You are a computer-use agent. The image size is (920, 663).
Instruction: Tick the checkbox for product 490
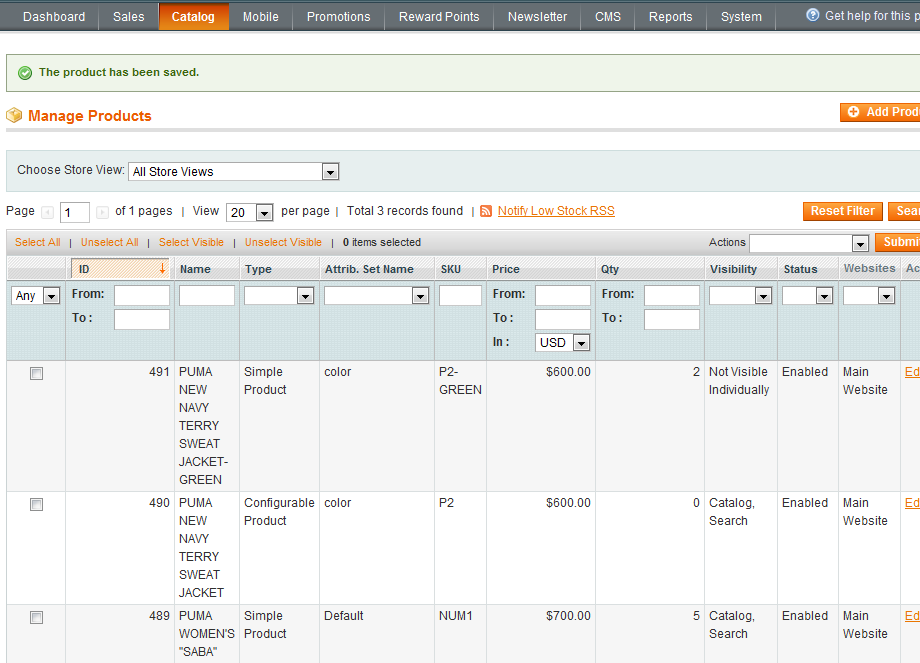36,505
